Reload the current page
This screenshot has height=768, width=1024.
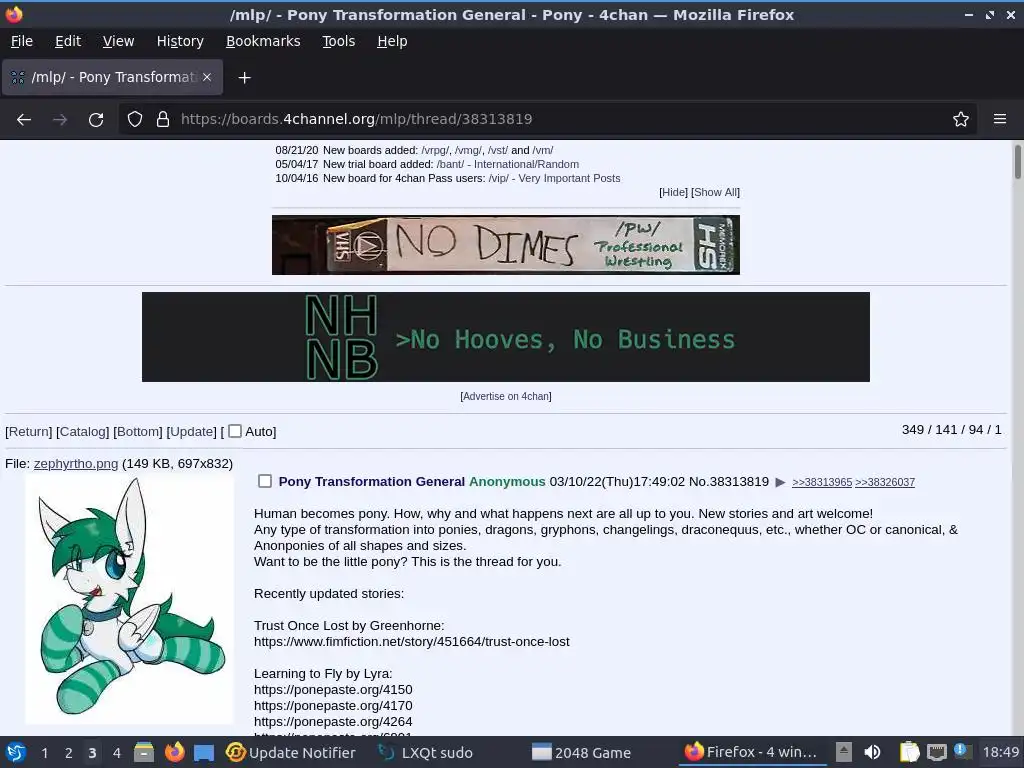96,120
